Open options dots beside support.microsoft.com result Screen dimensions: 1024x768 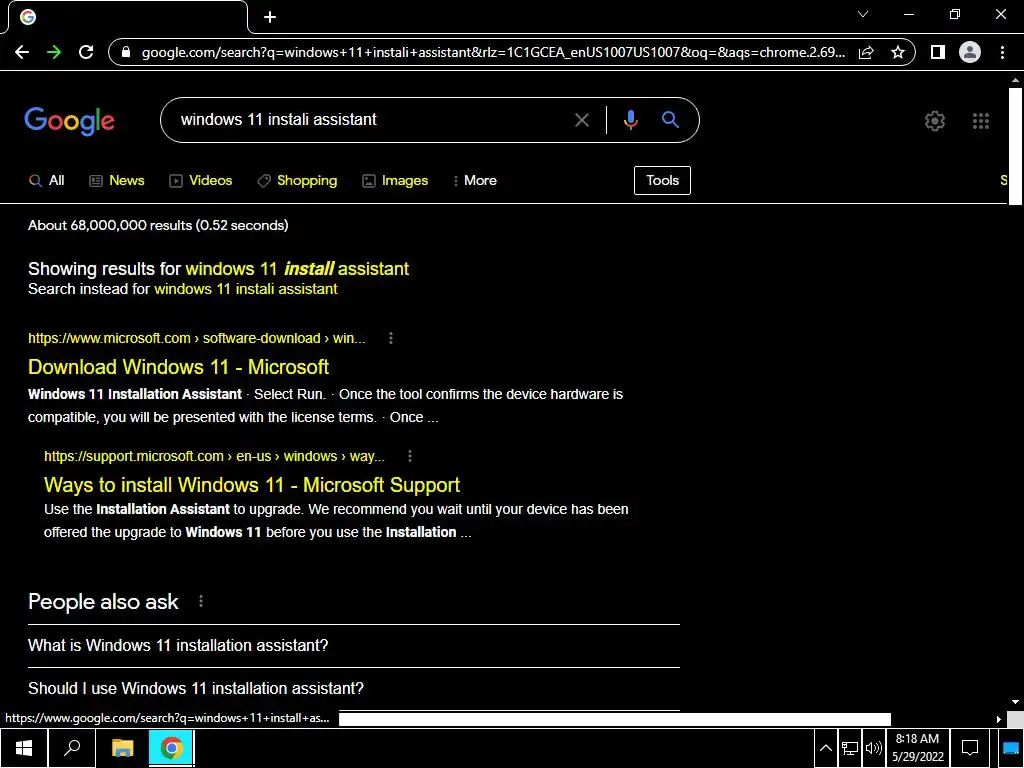[x=409, y=456]
